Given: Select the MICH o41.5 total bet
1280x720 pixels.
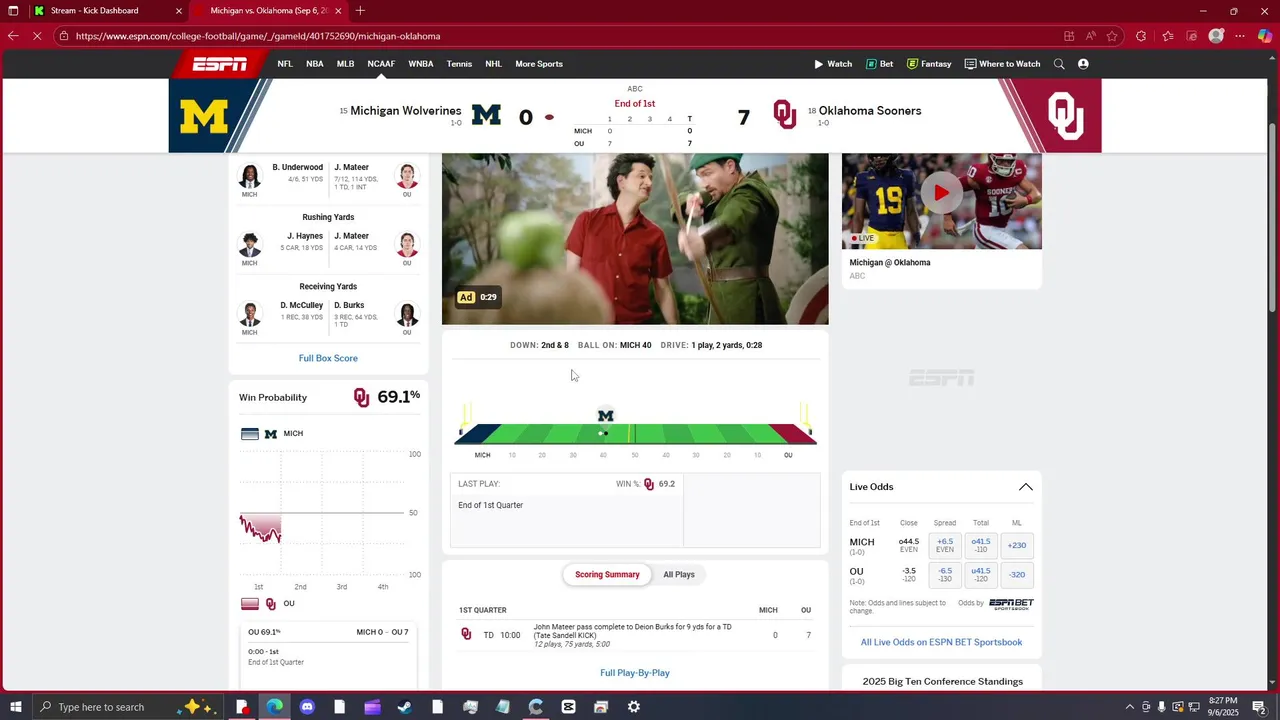Looking at the screenshot, I should click(981, 545).
